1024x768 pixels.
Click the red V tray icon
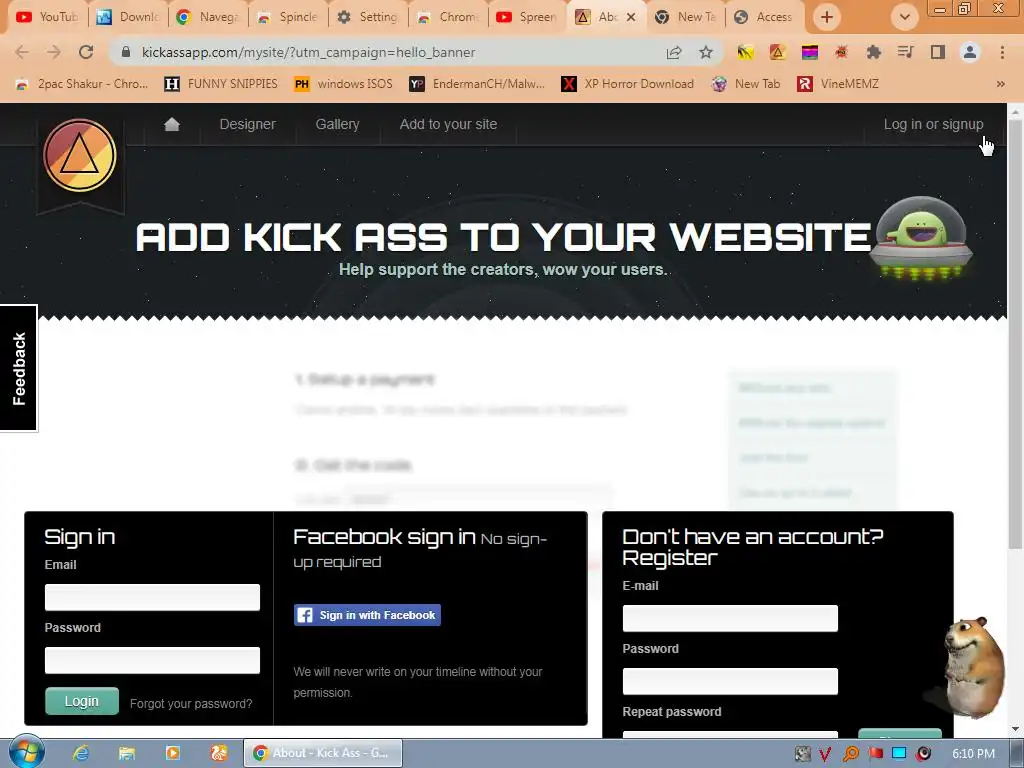pos(825,754)
